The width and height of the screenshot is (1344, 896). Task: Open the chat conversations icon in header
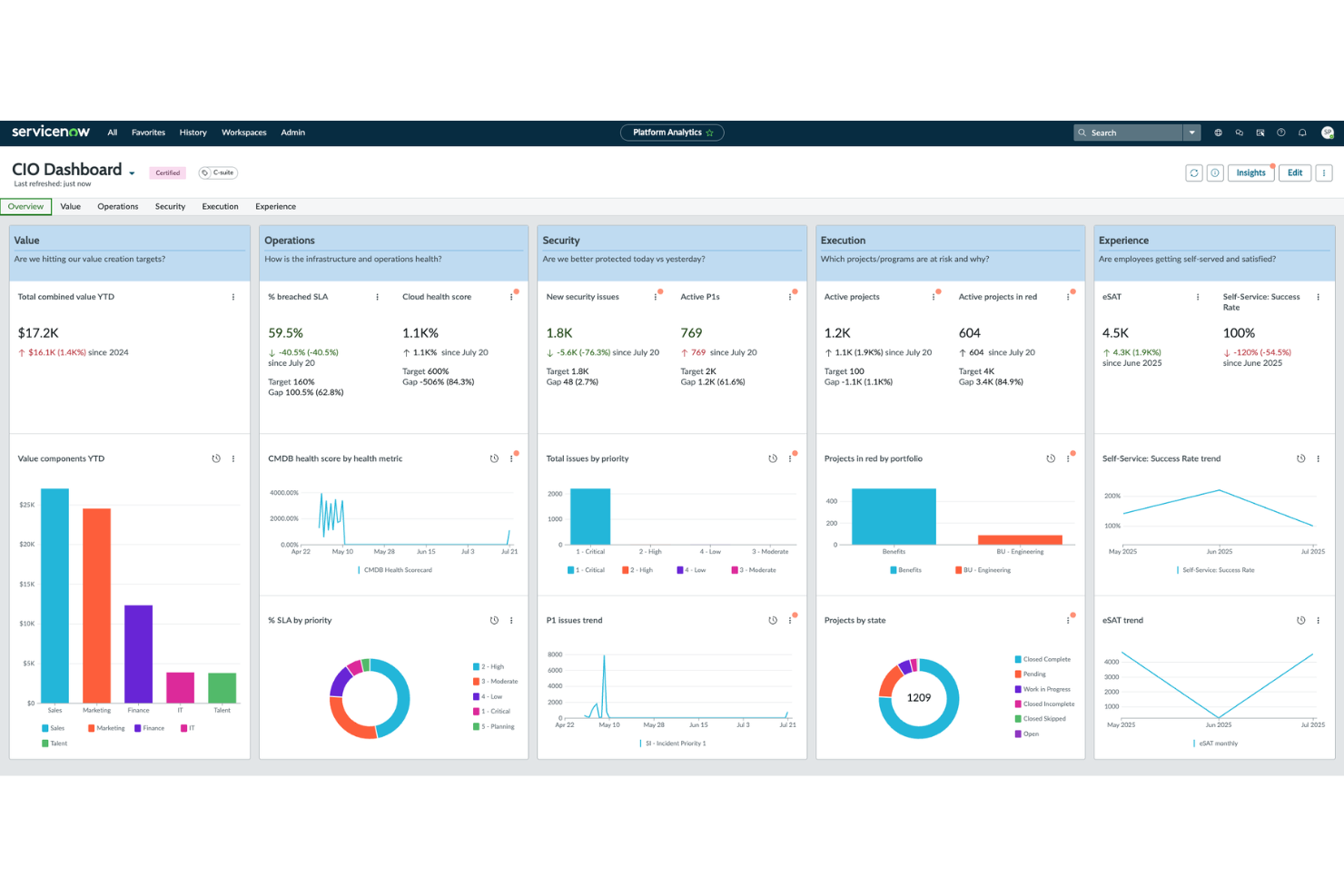1239,133
